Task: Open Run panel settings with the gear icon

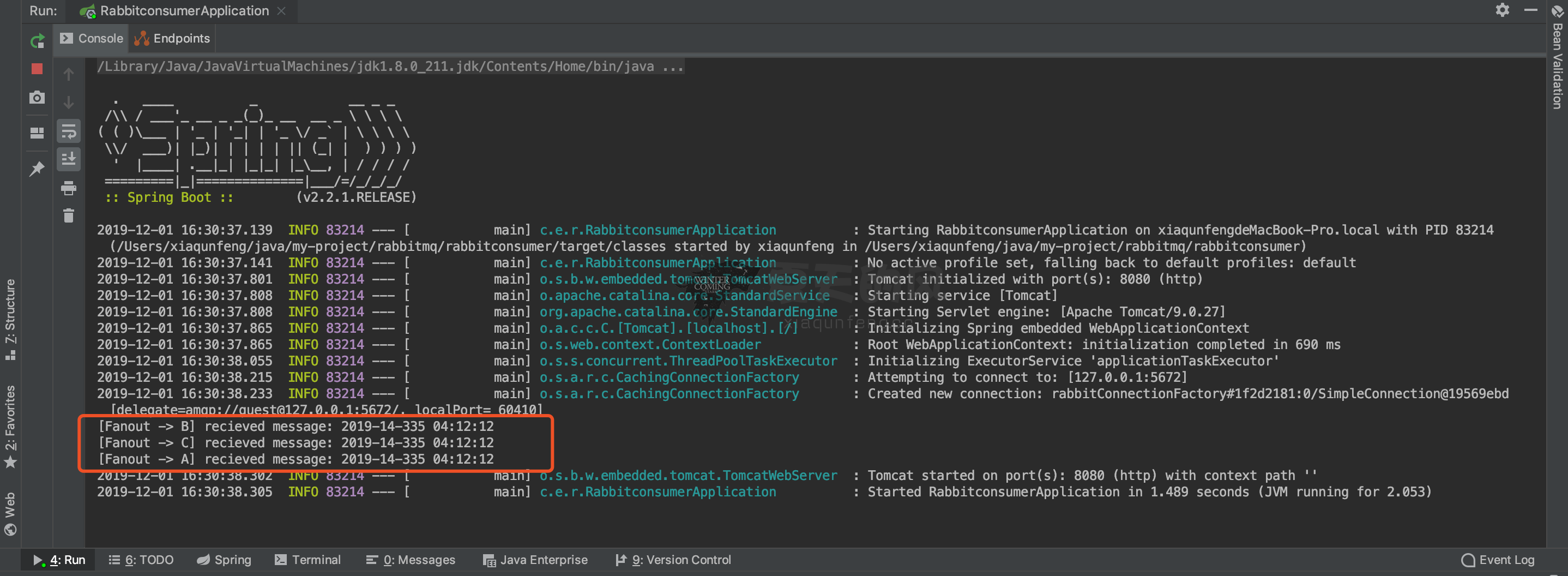Action: coord(1502,10)
